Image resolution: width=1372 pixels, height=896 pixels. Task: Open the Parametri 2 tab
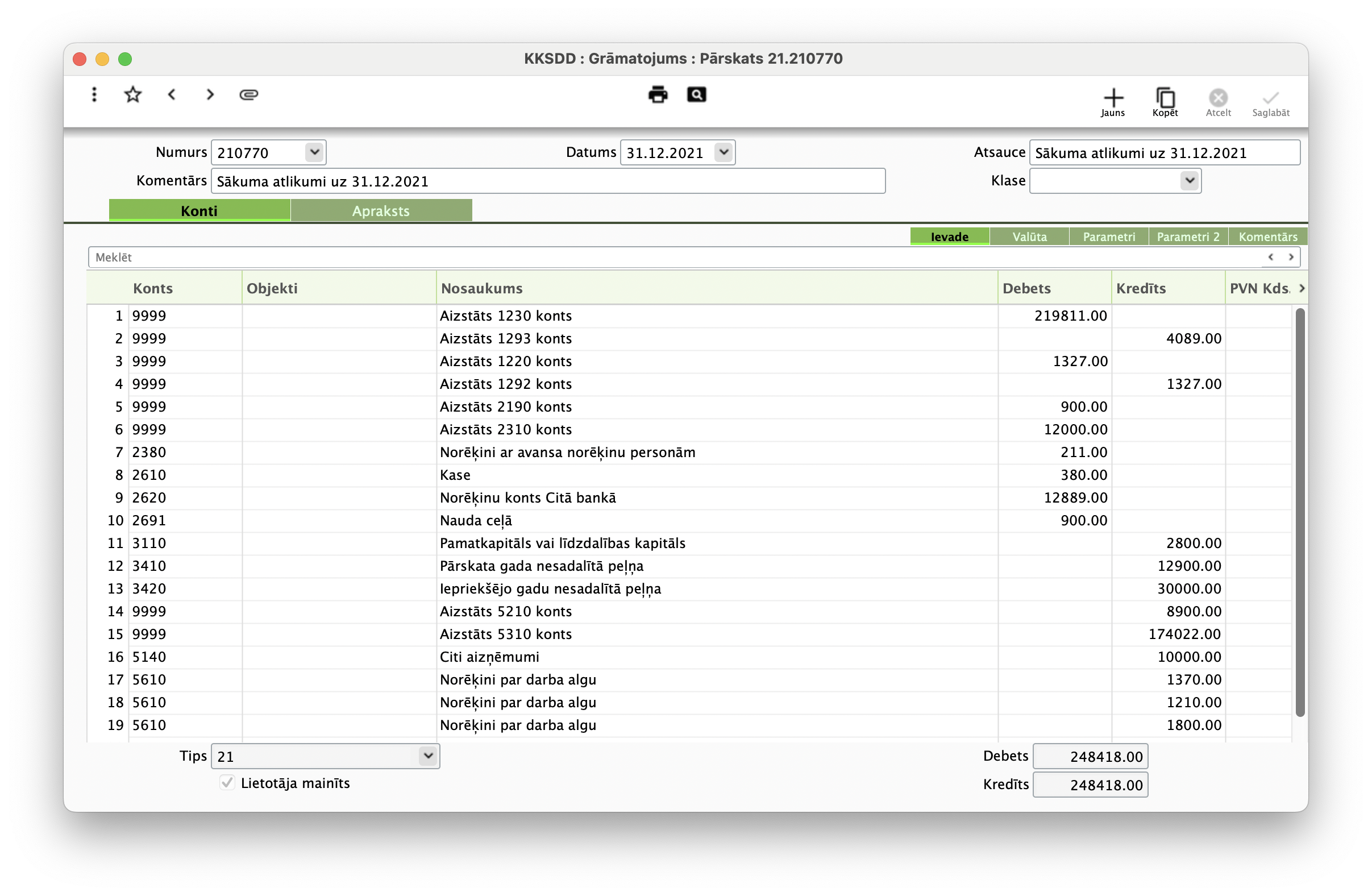[x=1187, y=237]
